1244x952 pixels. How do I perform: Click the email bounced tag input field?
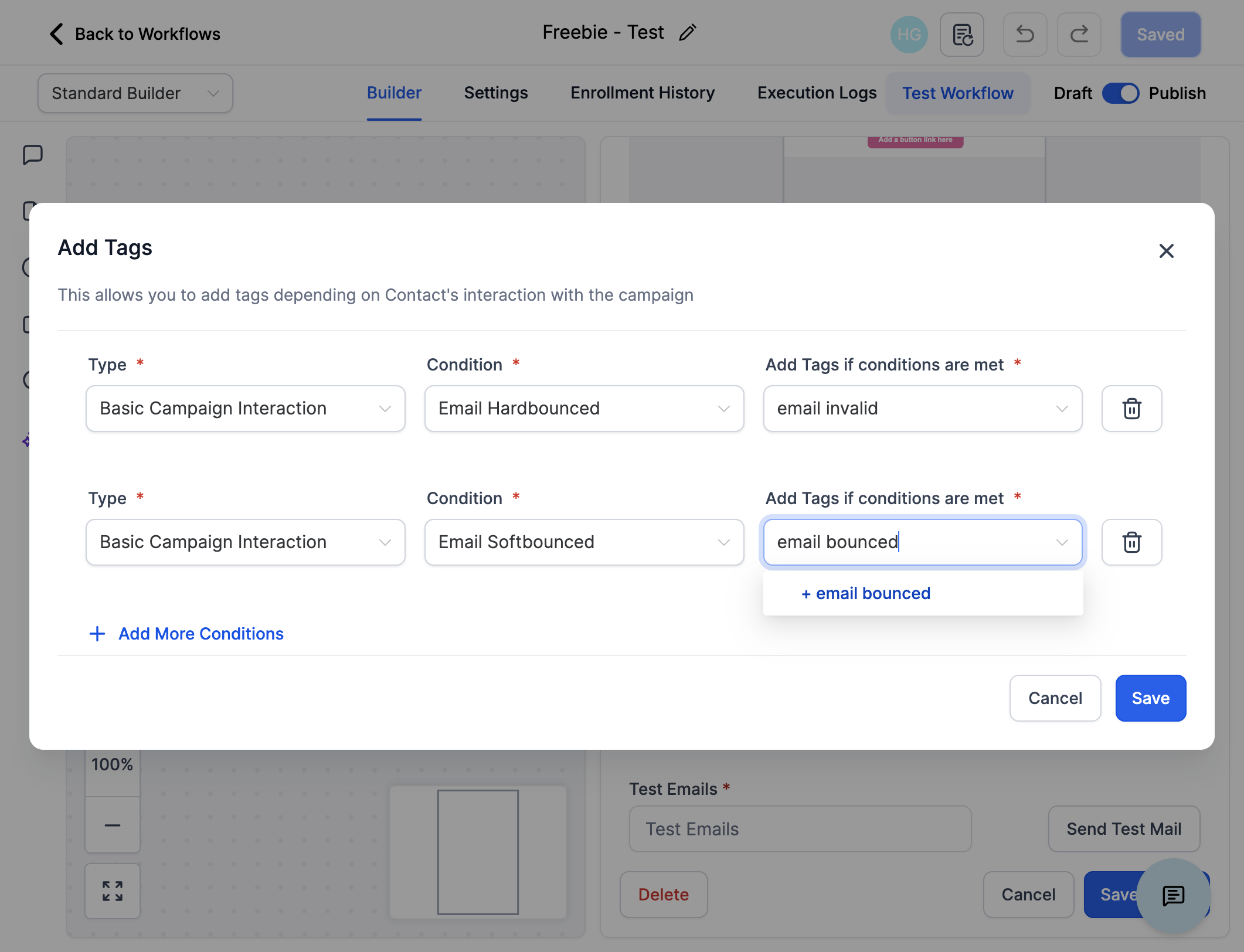pyautogui.click(x=923, y=542)
